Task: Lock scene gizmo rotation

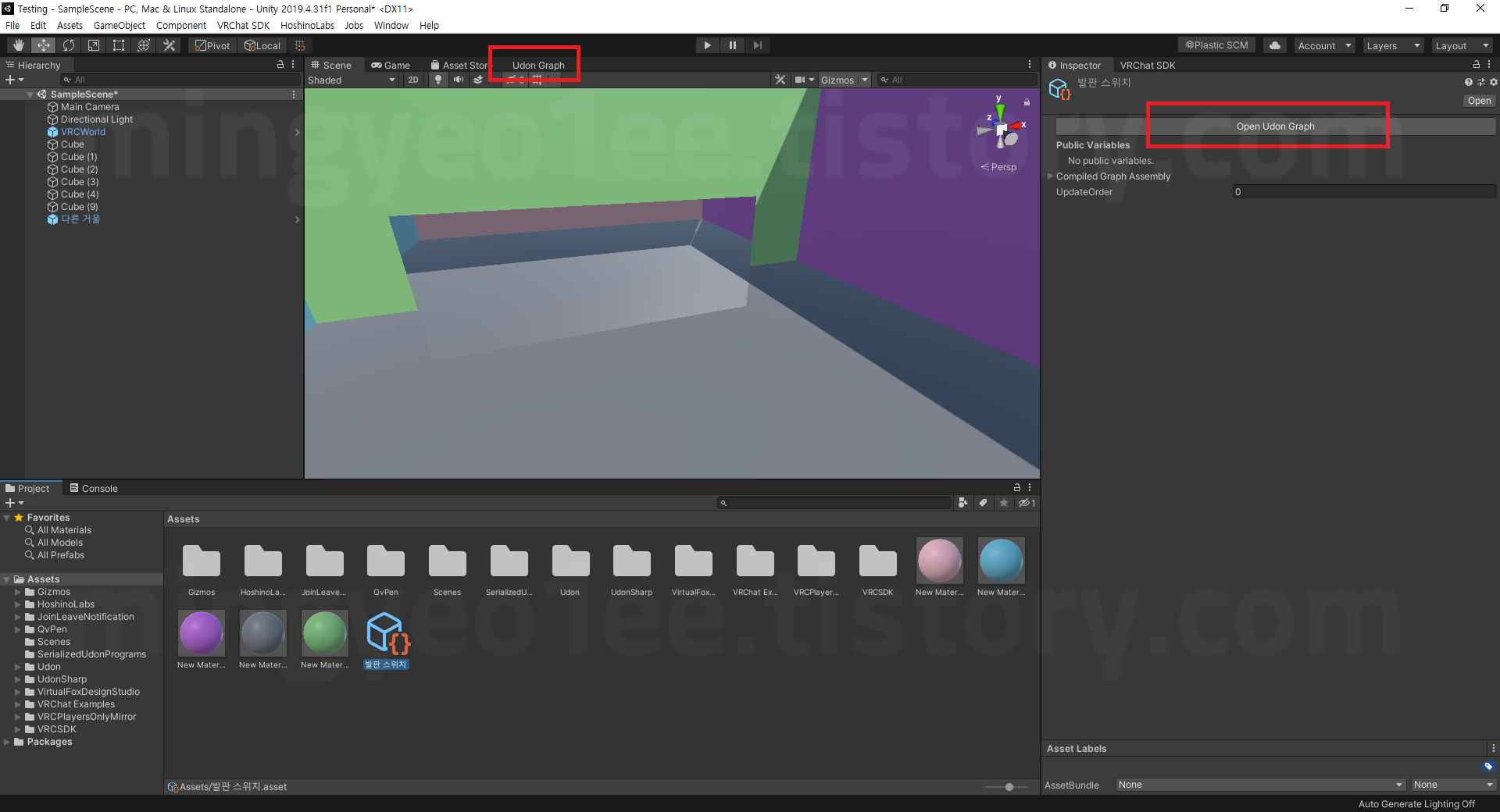Action: point(1027,102)
